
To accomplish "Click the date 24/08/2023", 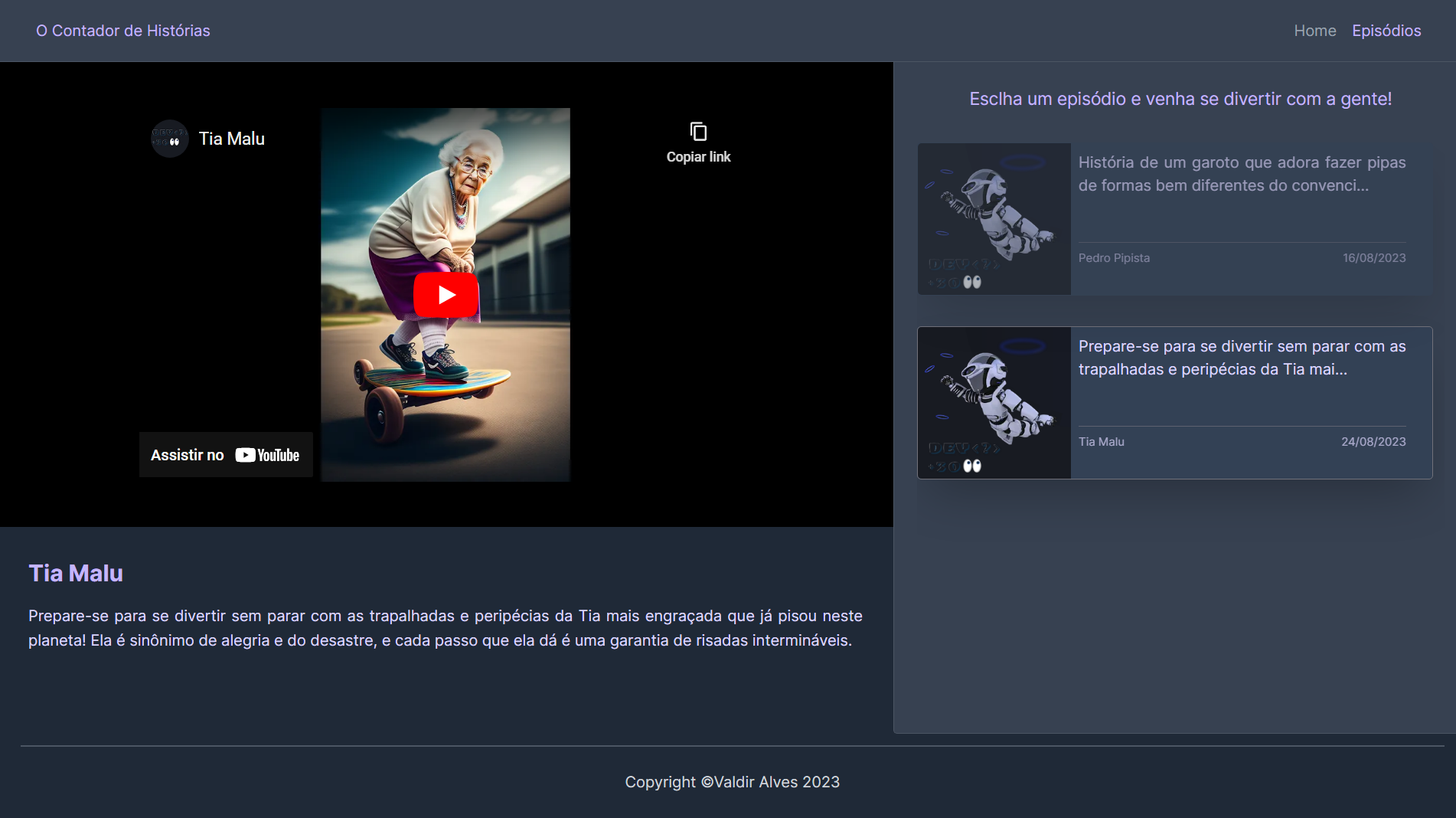I will [x=1373, y=442].
